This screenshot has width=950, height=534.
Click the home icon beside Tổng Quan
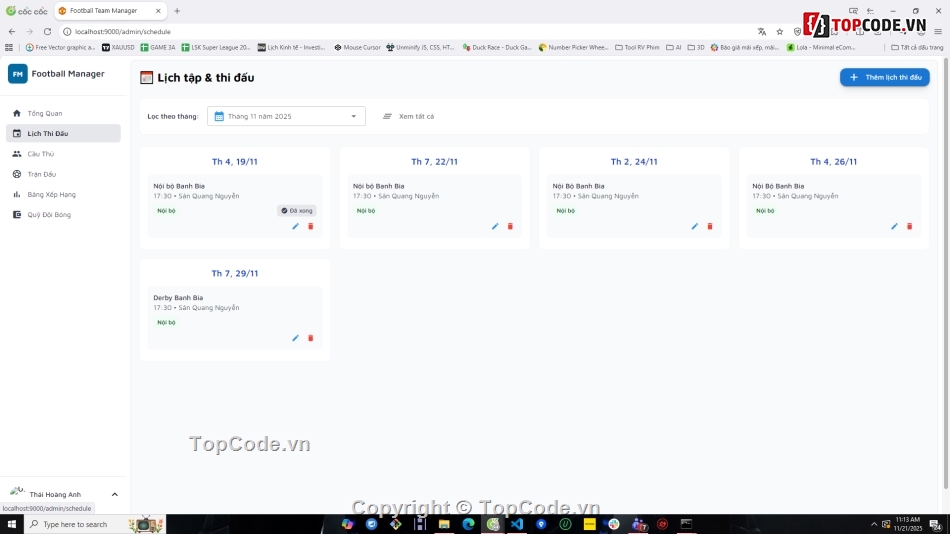click(x=17, y=113)
